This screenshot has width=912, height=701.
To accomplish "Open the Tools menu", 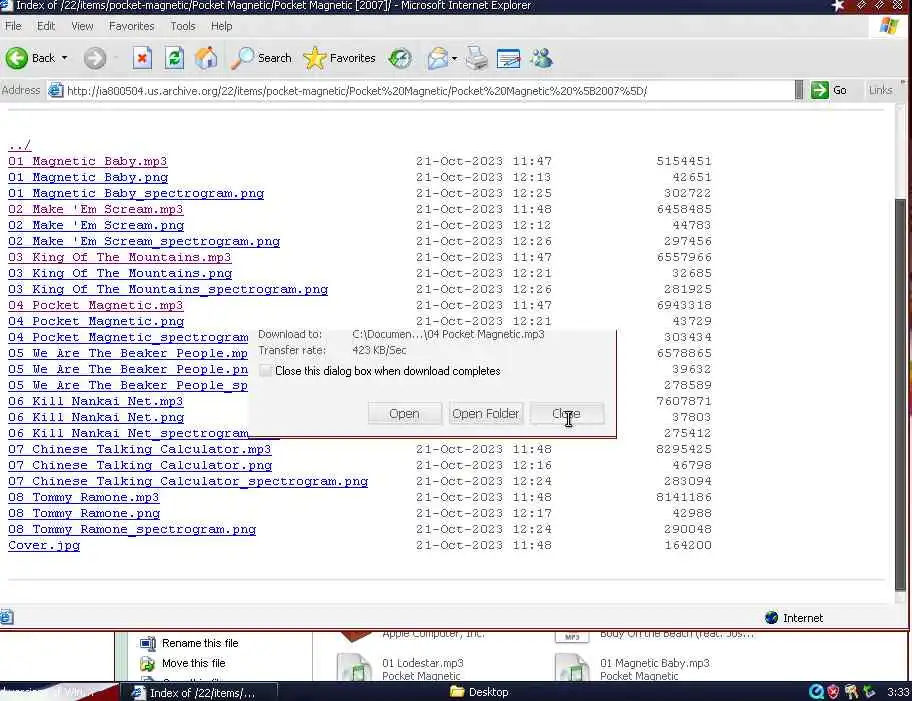I will (x=183, y=26).
